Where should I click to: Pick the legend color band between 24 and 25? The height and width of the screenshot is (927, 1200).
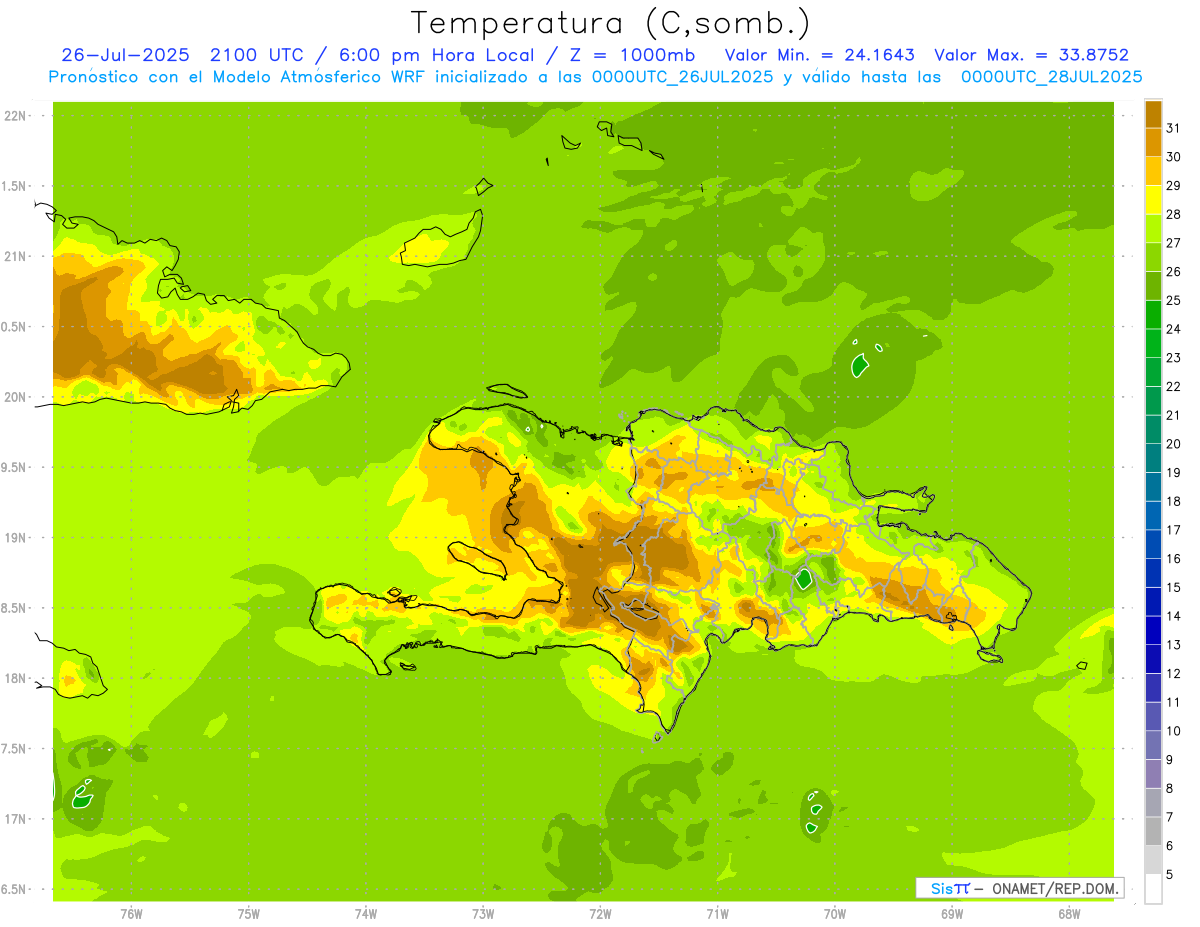coord(1153,314)
